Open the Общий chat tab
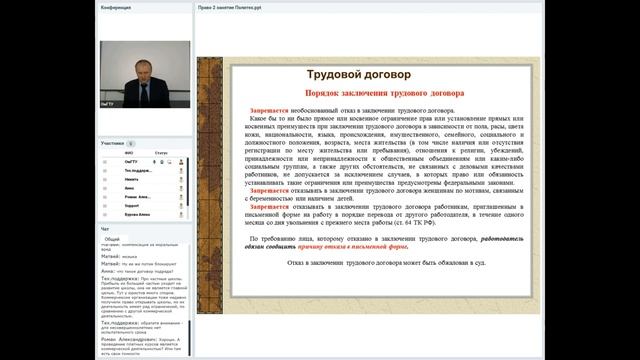Screen dimensions: 640x360 (x=112, y=239)
